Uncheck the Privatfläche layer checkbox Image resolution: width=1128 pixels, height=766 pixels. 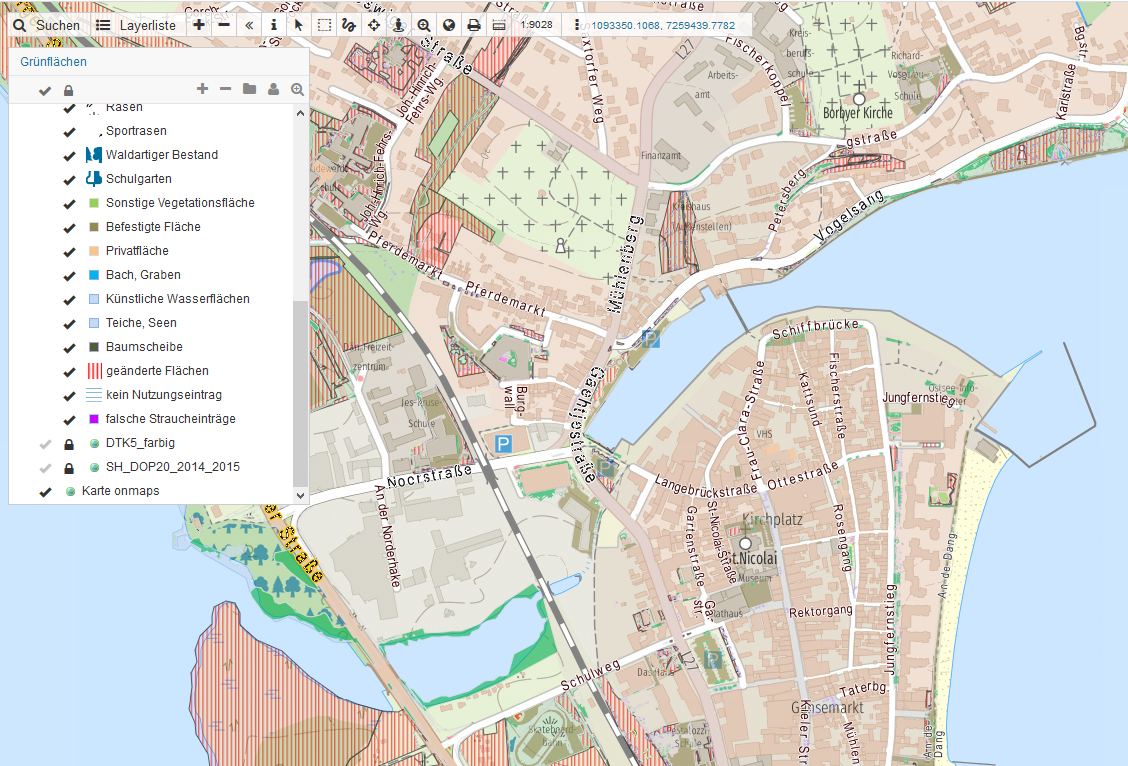click(x=70, y=252)
